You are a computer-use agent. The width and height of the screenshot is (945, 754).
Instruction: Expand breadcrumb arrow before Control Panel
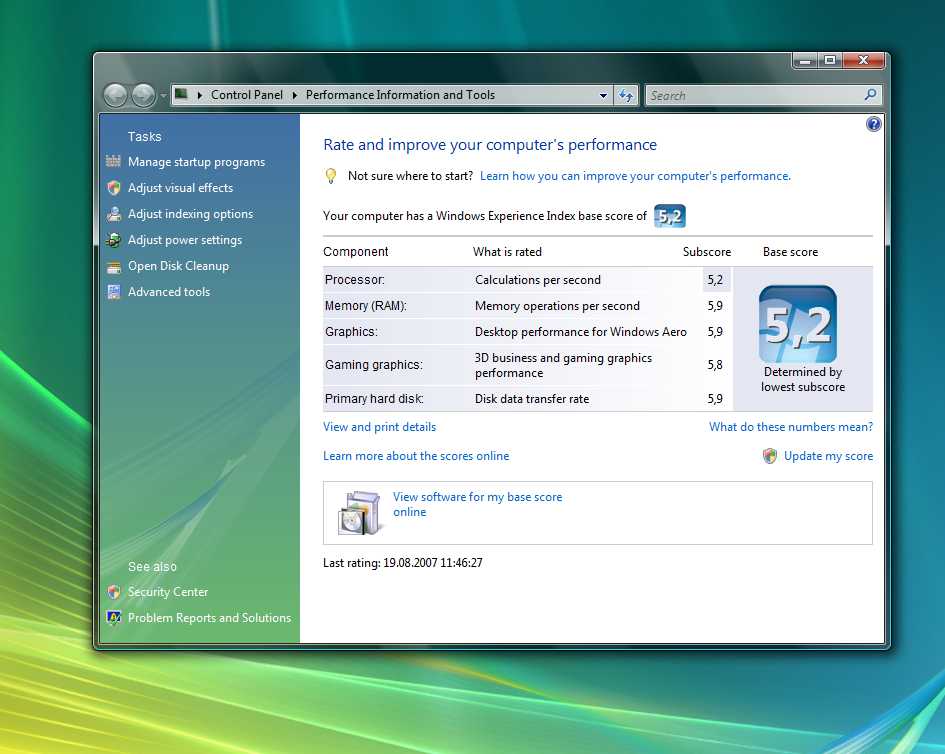pos(199,95)
